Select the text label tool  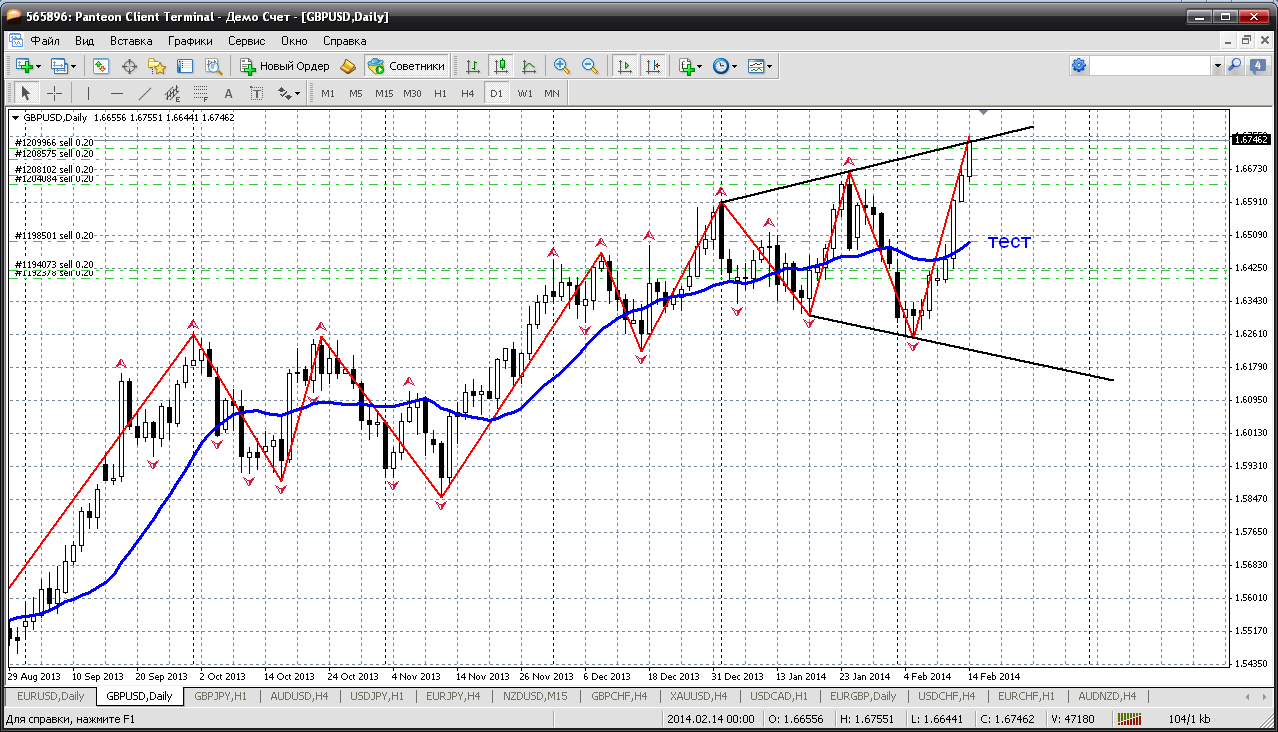(x=257, y=93)
